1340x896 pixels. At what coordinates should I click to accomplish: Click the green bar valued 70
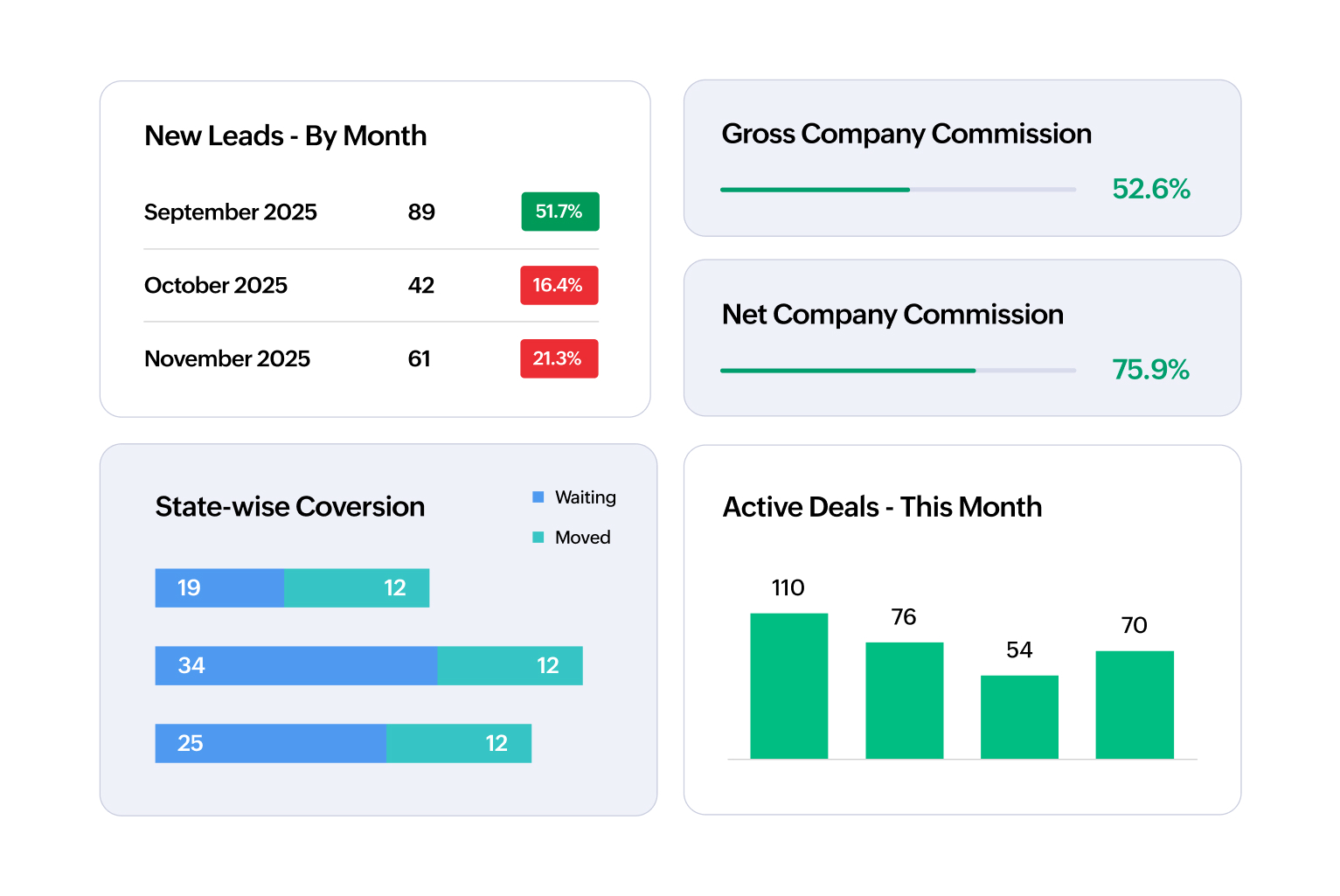coord(1135,705)
